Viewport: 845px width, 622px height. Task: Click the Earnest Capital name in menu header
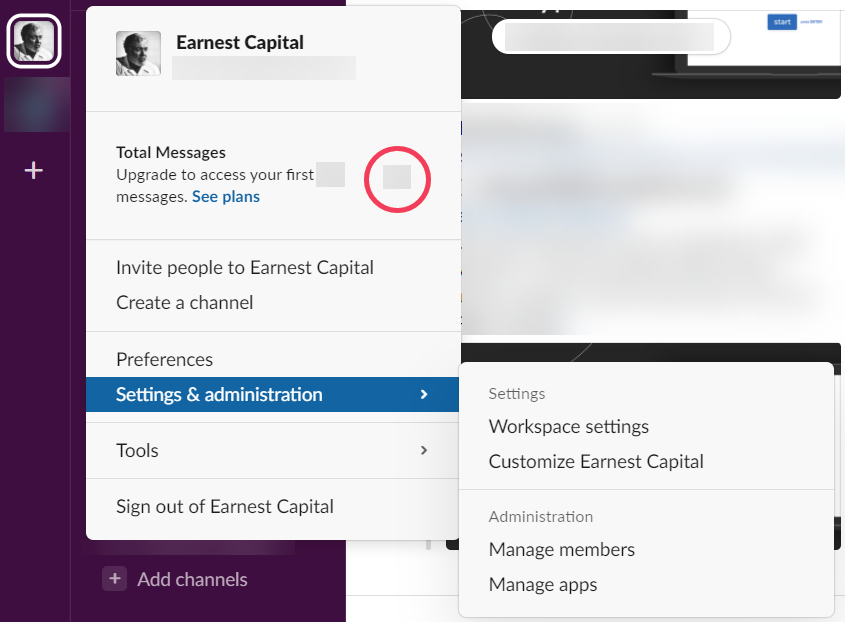[240, 43]
